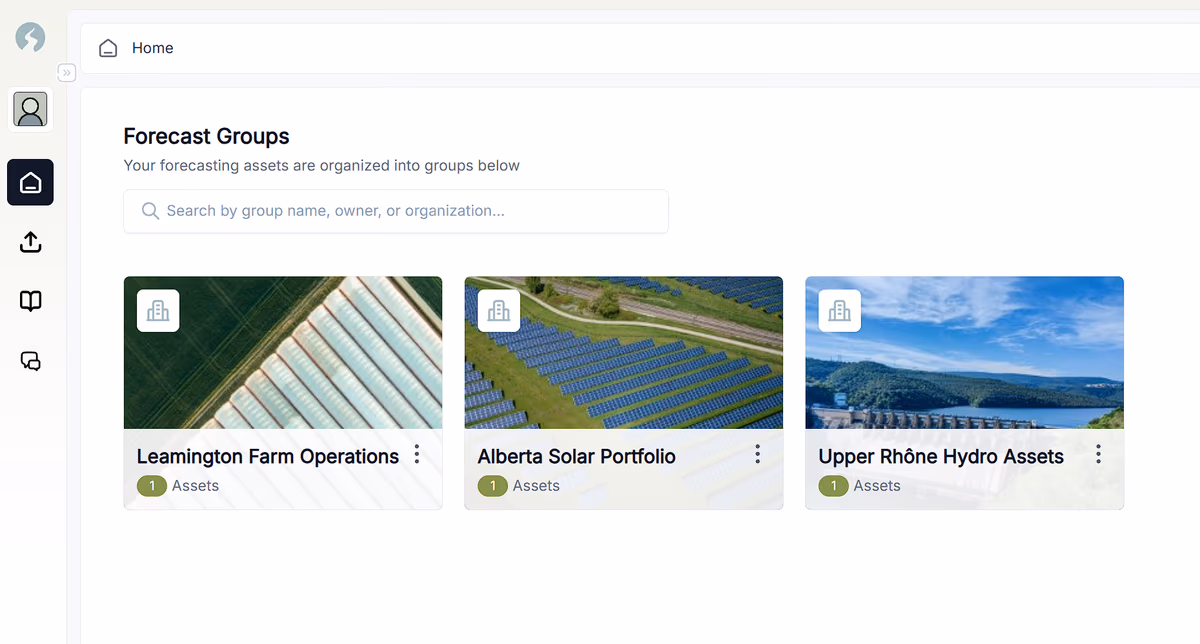
Task: Expand the sidebar with the double-chevron button
Action: point(67,72)
